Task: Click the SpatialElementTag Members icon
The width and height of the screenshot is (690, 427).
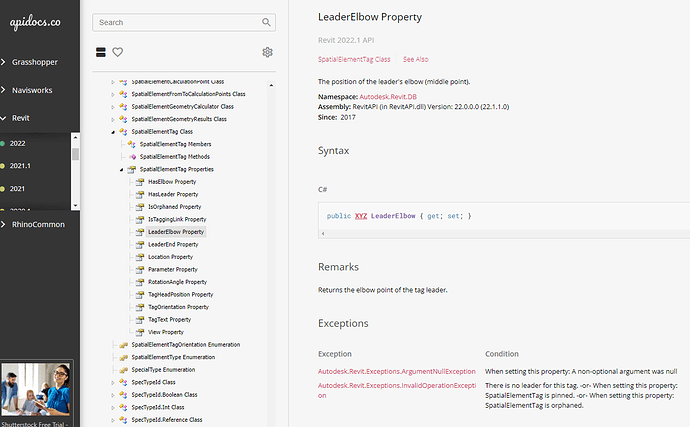Action: point(132,144)
